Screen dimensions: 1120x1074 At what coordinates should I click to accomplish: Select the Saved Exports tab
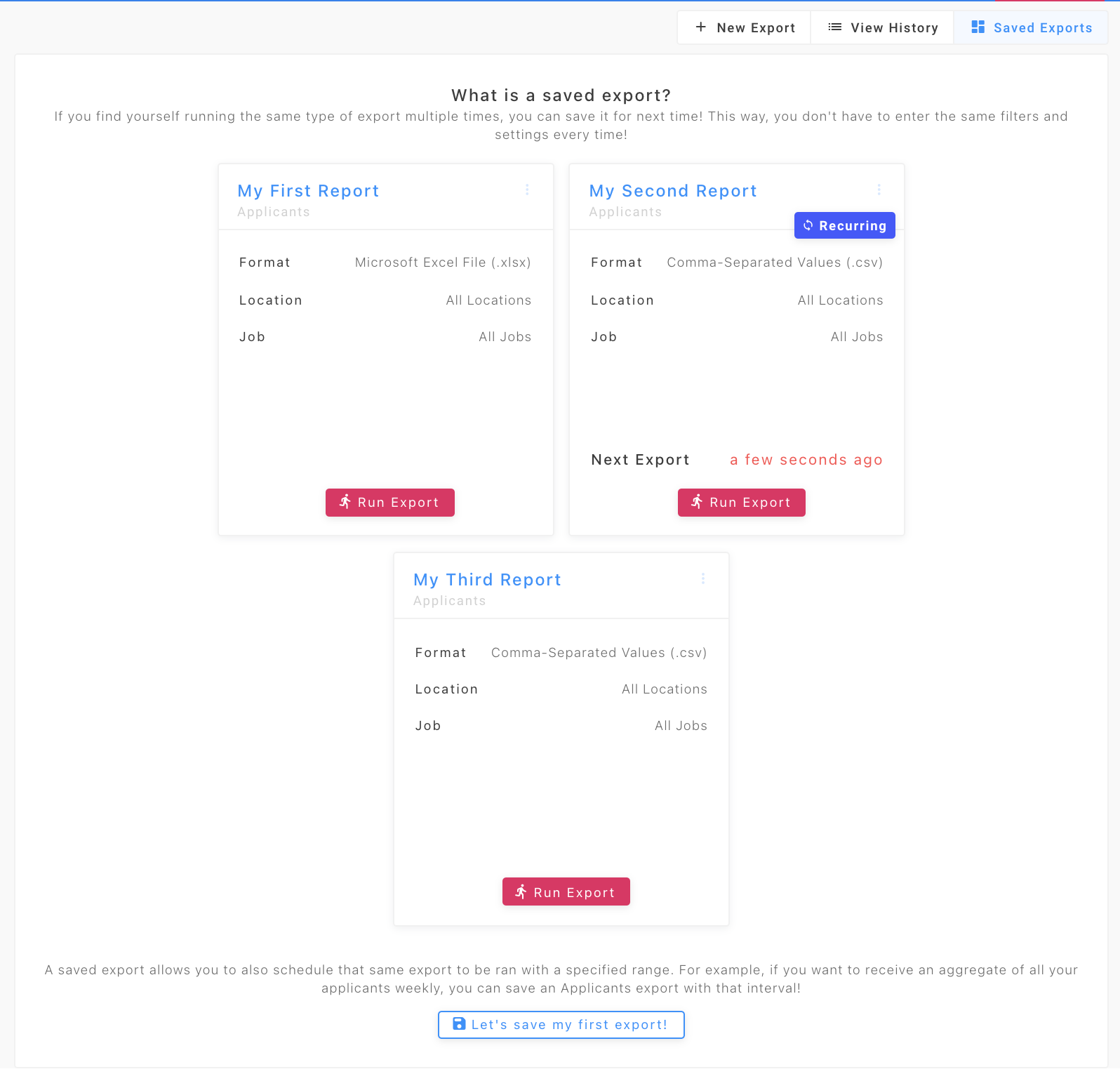pyautogui.click(x=1031, y=28)
